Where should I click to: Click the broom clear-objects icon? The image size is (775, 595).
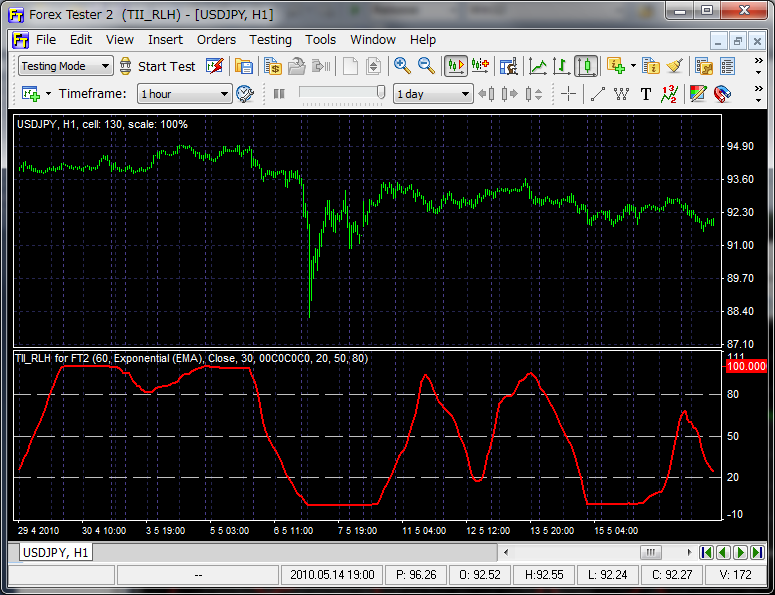(675, 66)
